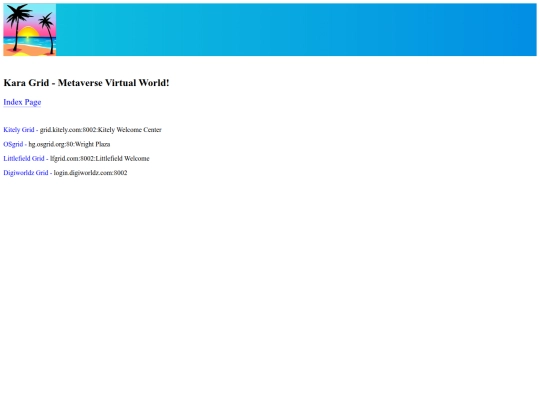Viewport: 540px width, 405px height.
Task: Visit the OSgrid link
Action: coord(13,144)
